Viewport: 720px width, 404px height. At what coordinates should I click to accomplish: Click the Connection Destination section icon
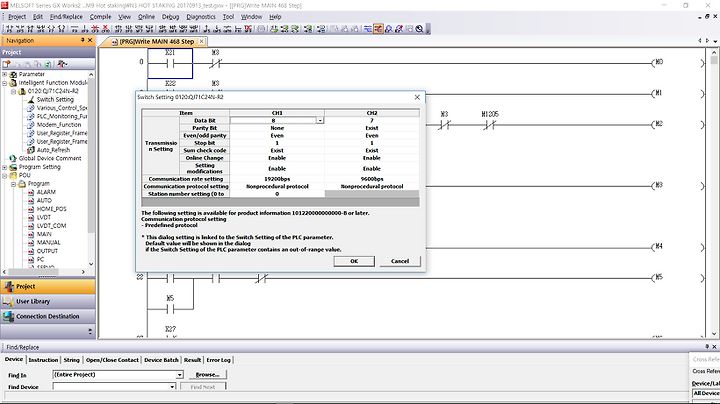8,316
